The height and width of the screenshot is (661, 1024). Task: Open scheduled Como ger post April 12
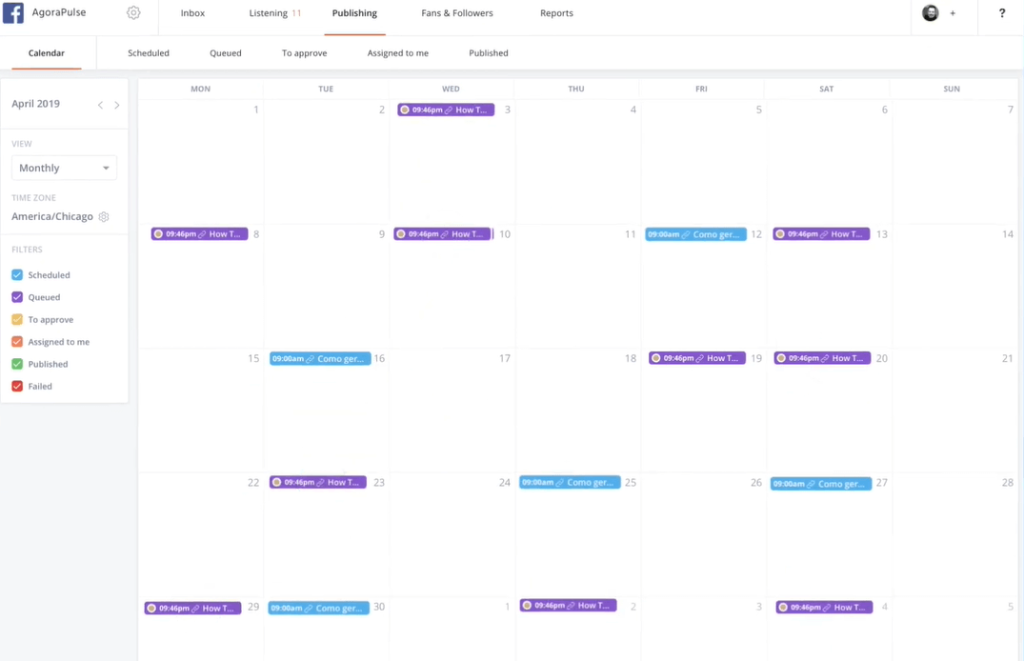pos(696,234)
